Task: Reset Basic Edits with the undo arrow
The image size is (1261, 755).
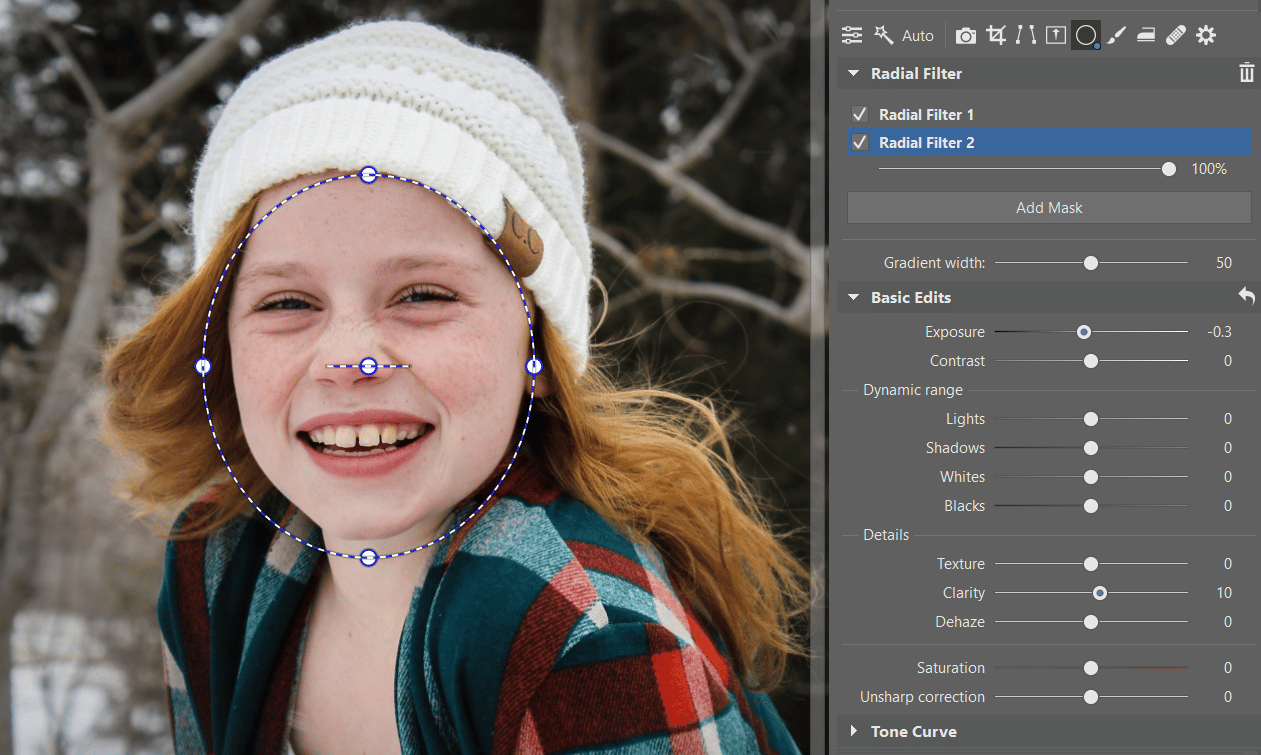Action: click(1246, 297)
